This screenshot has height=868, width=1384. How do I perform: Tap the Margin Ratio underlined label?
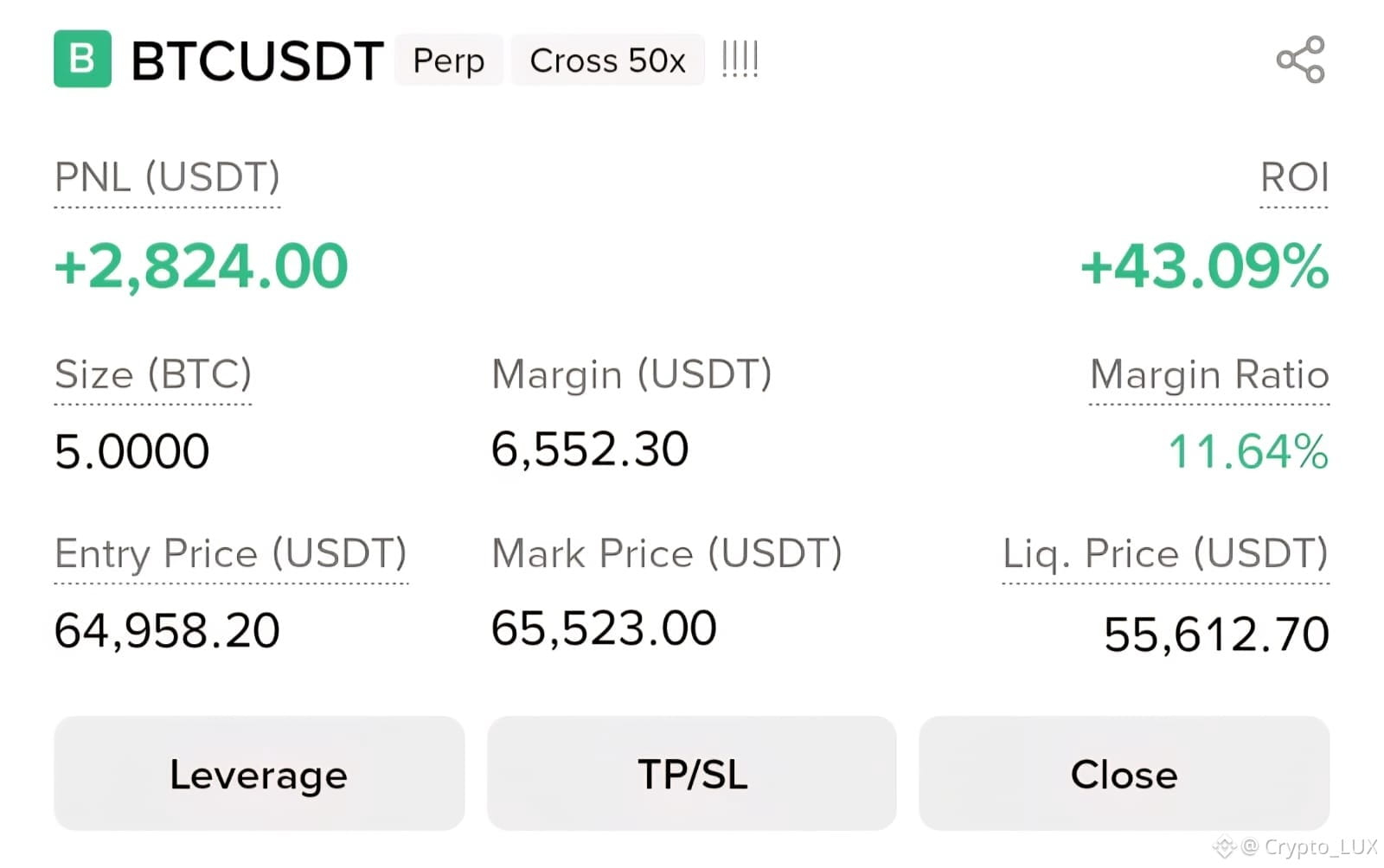click(x=1209, y=375)
